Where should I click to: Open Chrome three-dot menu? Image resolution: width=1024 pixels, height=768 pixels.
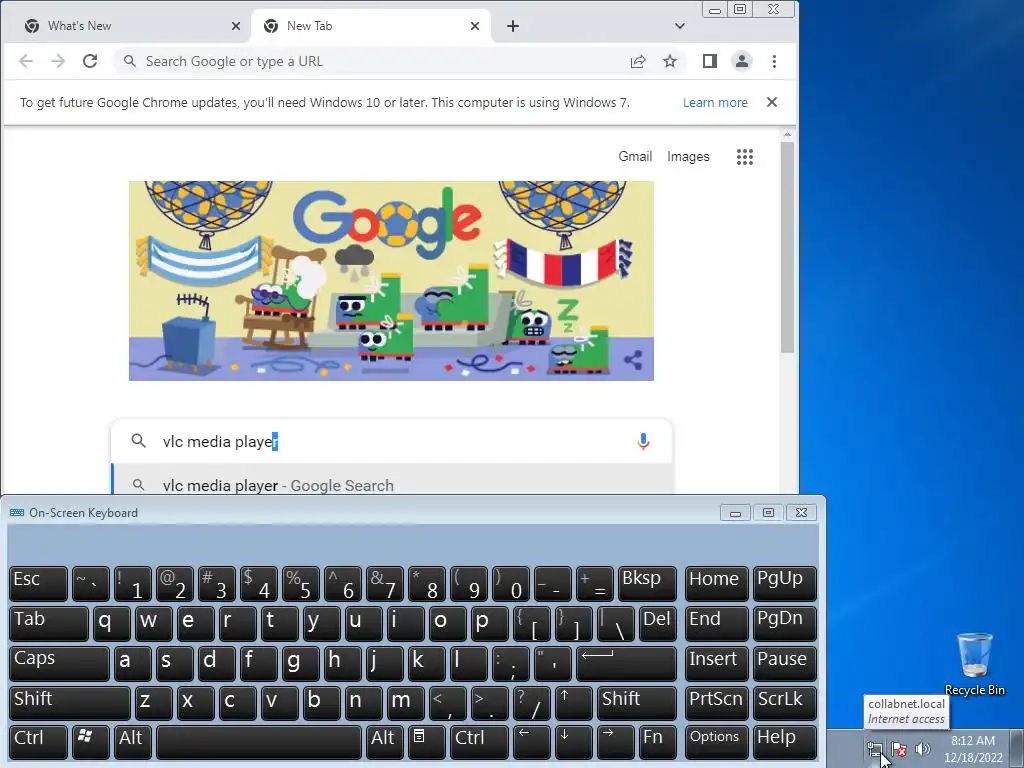pyautogui.click(x=775, y=61)
